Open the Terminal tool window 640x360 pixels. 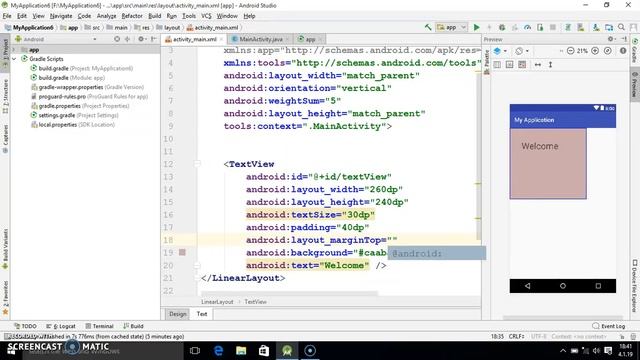(x=99, y=326)
